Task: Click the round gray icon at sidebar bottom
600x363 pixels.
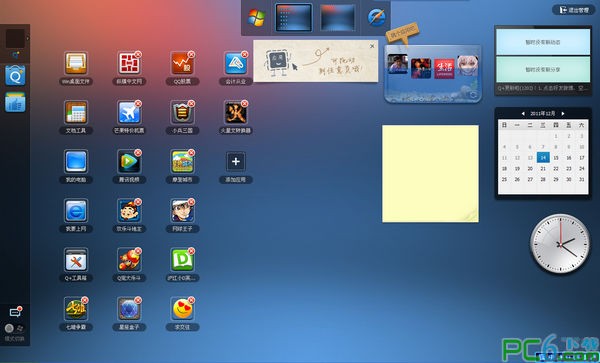Action: 9,328
